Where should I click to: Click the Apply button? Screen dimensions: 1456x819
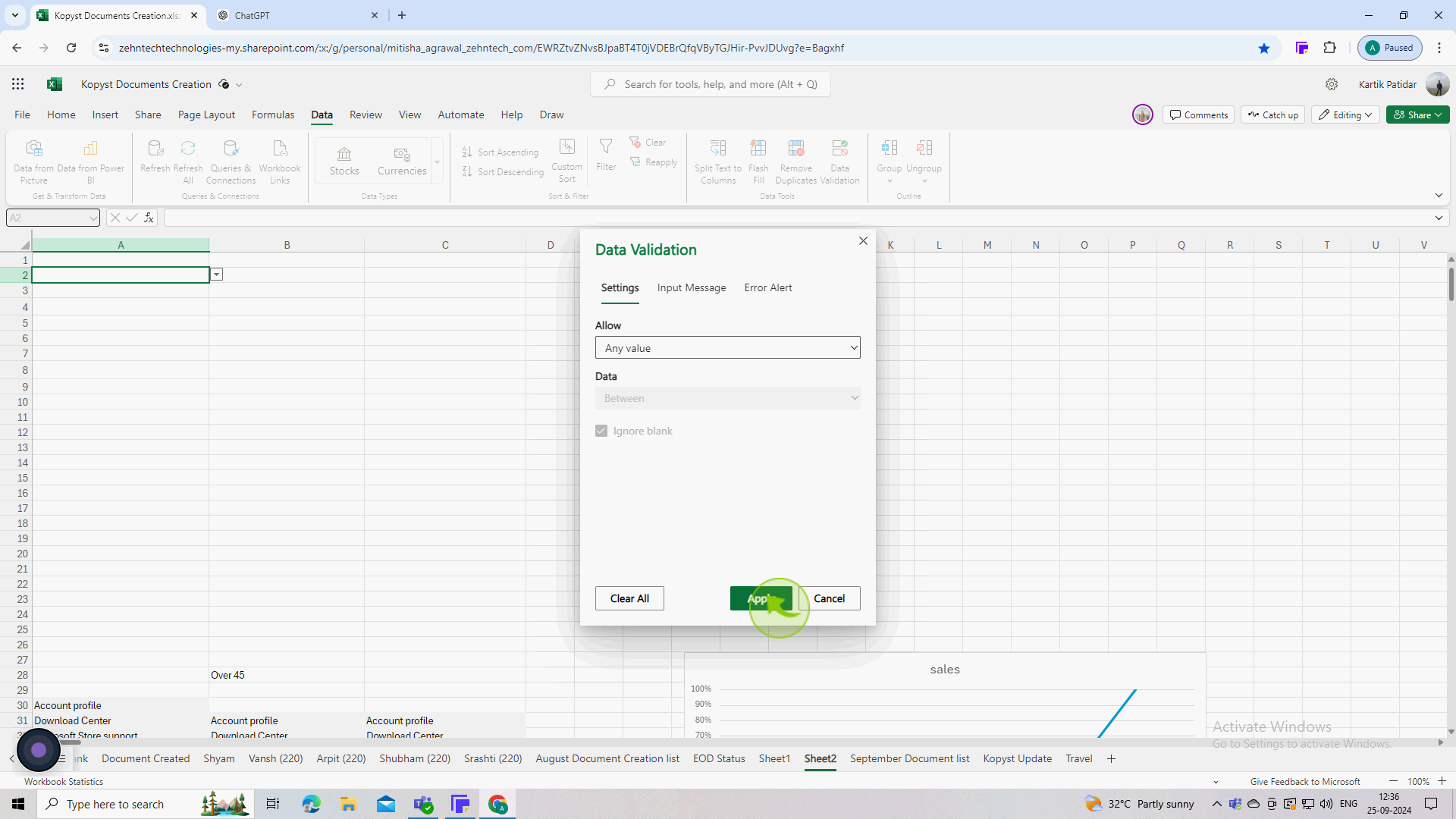(761, 598)
